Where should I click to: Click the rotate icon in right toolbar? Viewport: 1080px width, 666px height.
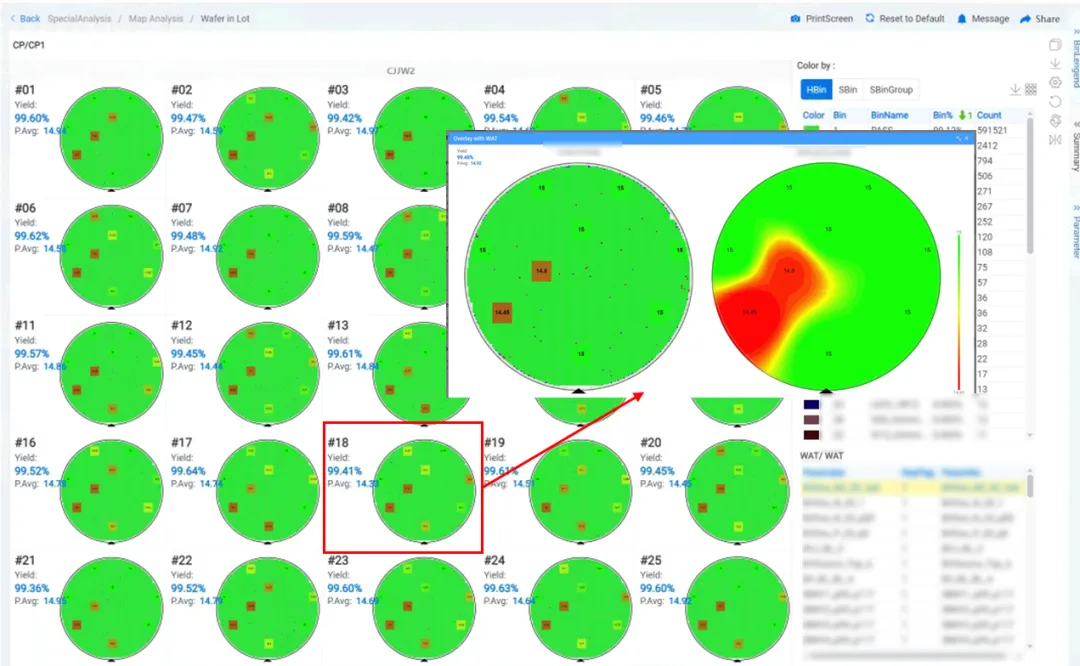1055,102
